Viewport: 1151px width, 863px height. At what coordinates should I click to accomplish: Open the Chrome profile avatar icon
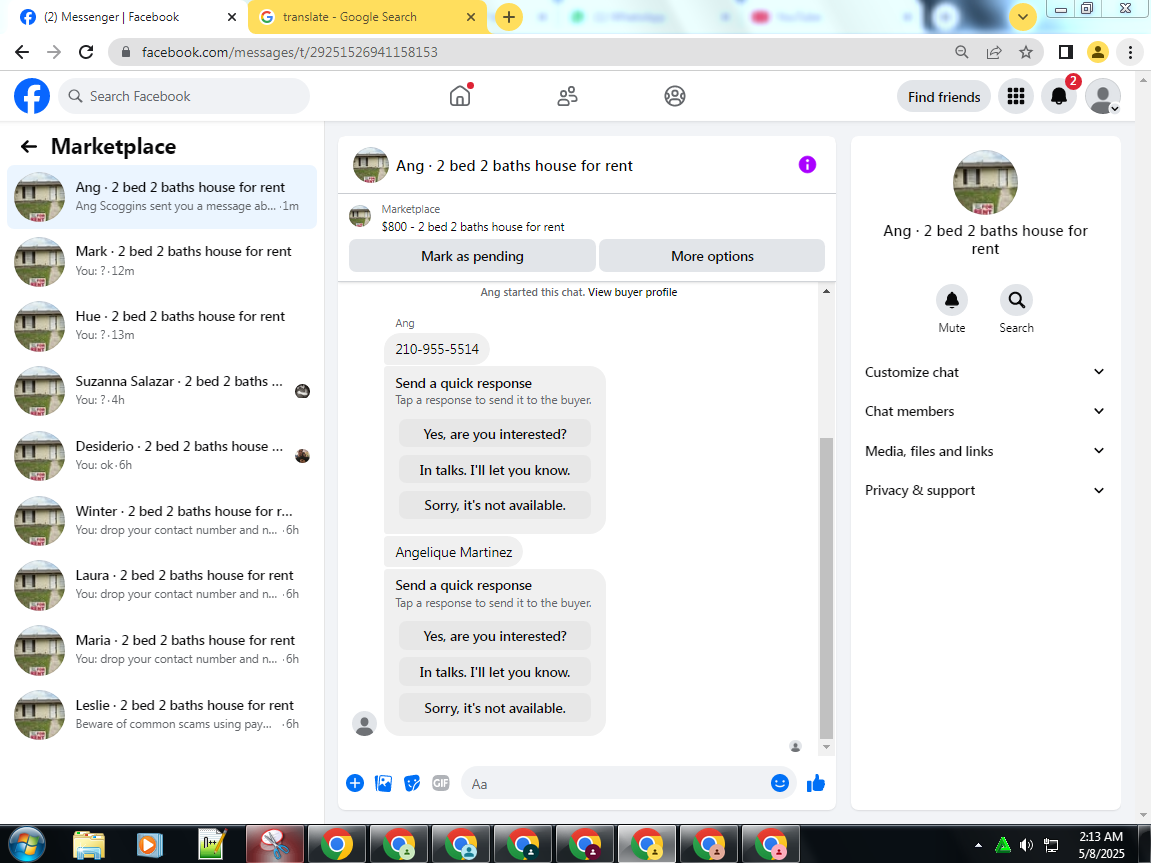1098,52
